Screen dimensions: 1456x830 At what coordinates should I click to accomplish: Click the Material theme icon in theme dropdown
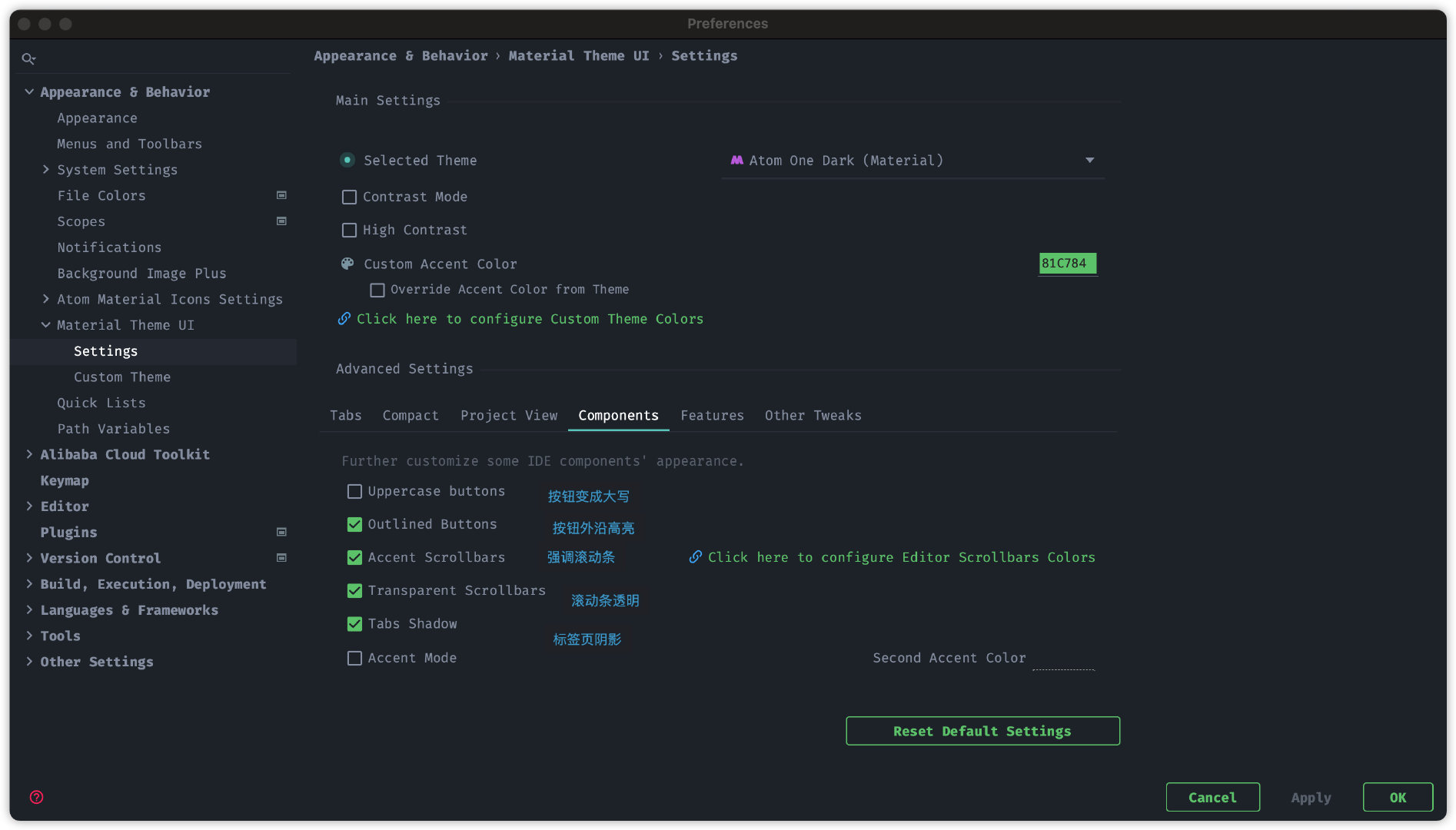point(736,160)
